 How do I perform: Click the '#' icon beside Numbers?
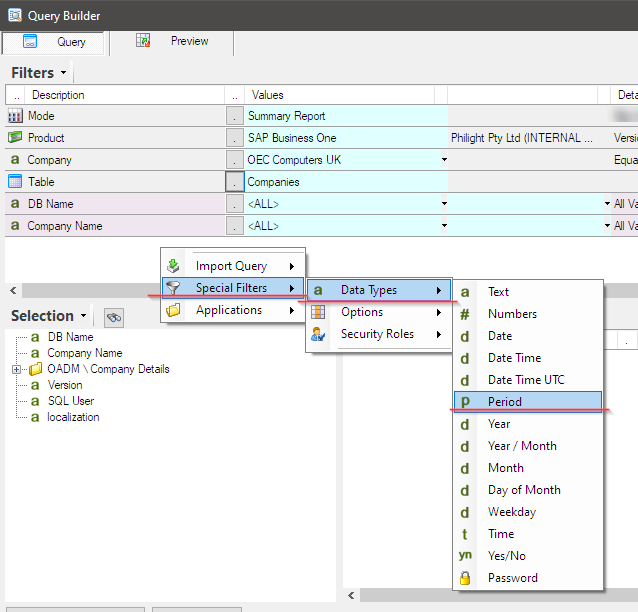[x=465, y=314]
